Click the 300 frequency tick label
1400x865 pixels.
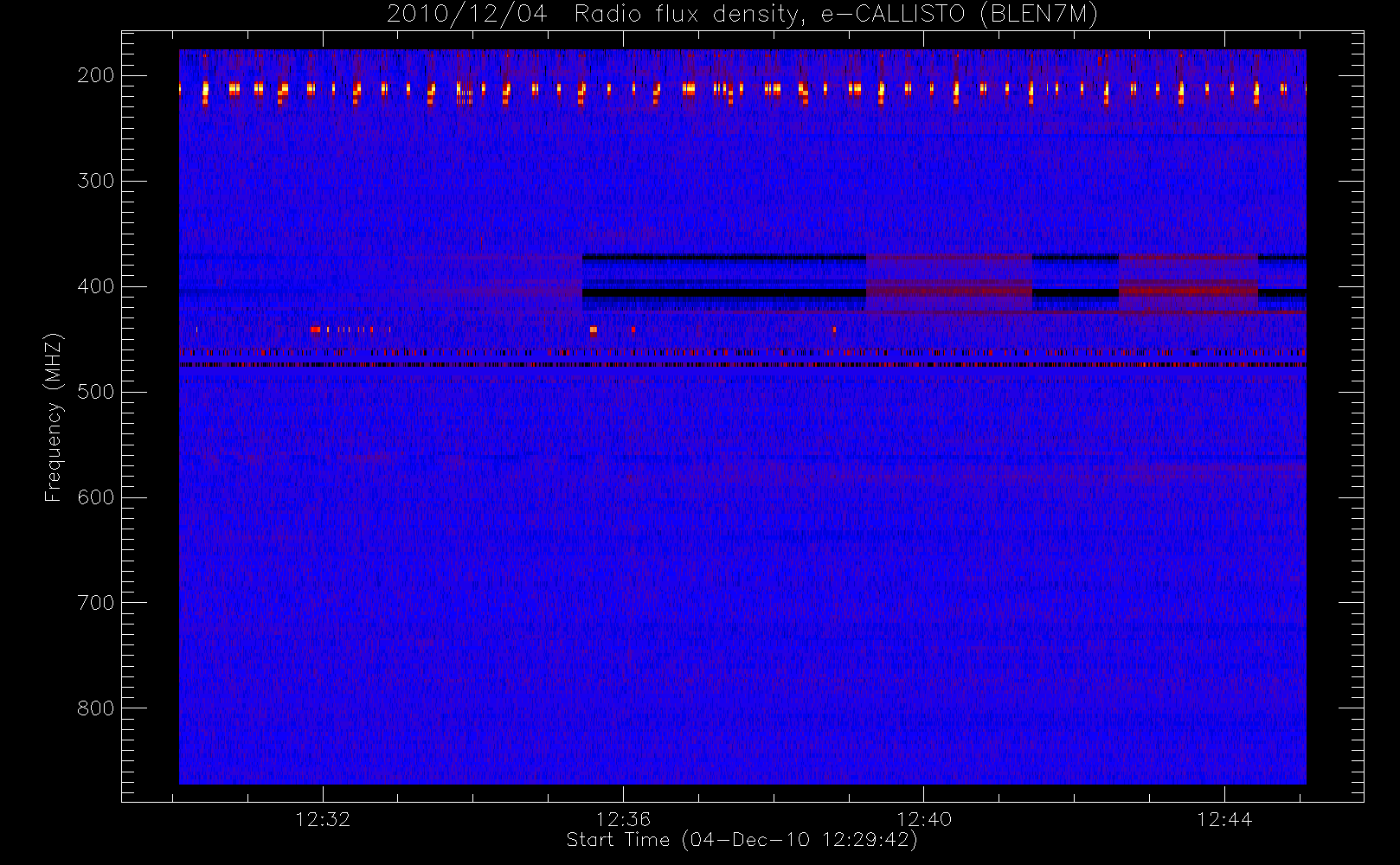coord(95,181)
